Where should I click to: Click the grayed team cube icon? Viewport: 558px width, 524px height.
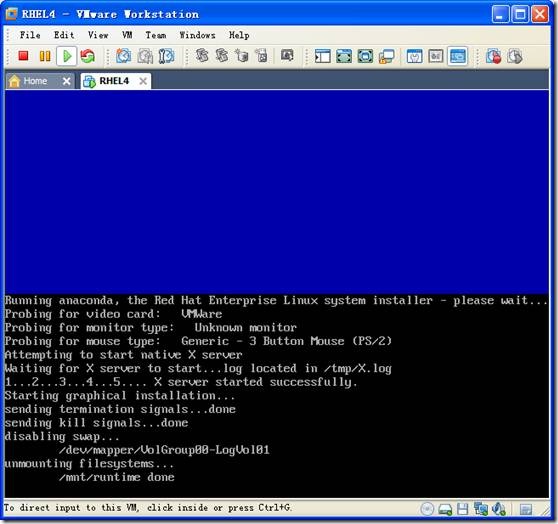click(242, 55)
